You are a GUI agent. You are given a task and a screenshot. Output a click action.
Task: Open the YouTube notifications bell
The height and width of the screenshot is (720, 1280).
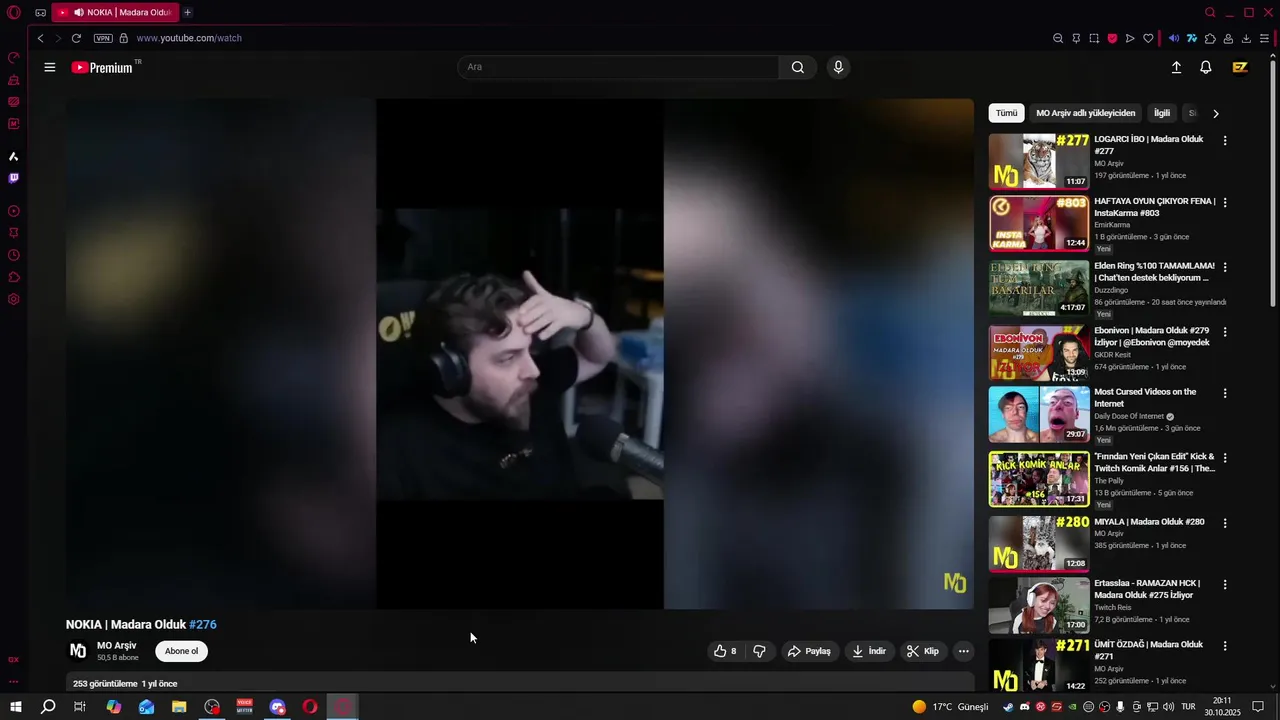click(1206, 67)
